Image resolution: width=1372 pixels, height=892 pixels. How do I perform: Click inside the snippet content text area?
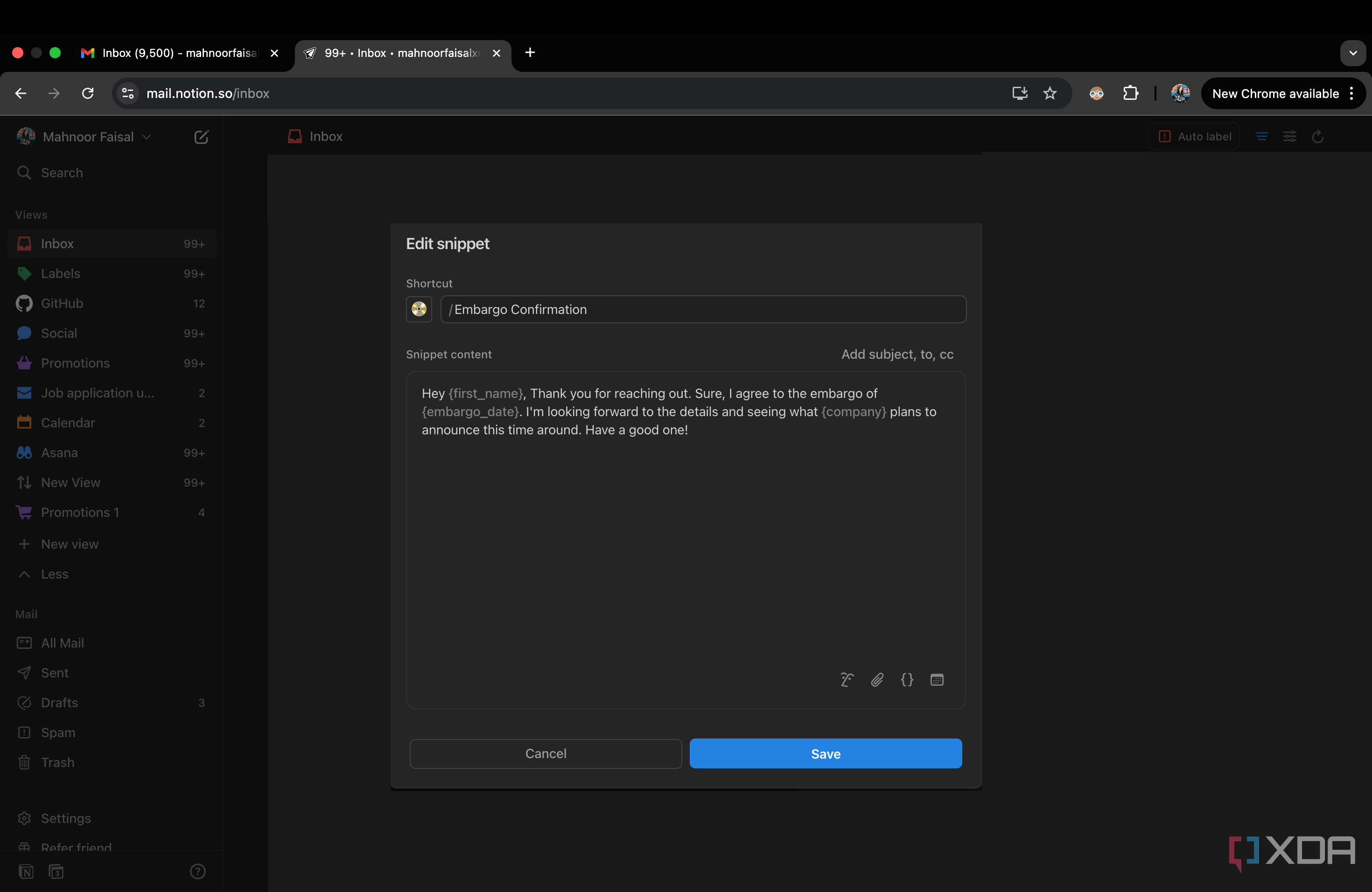686,540
